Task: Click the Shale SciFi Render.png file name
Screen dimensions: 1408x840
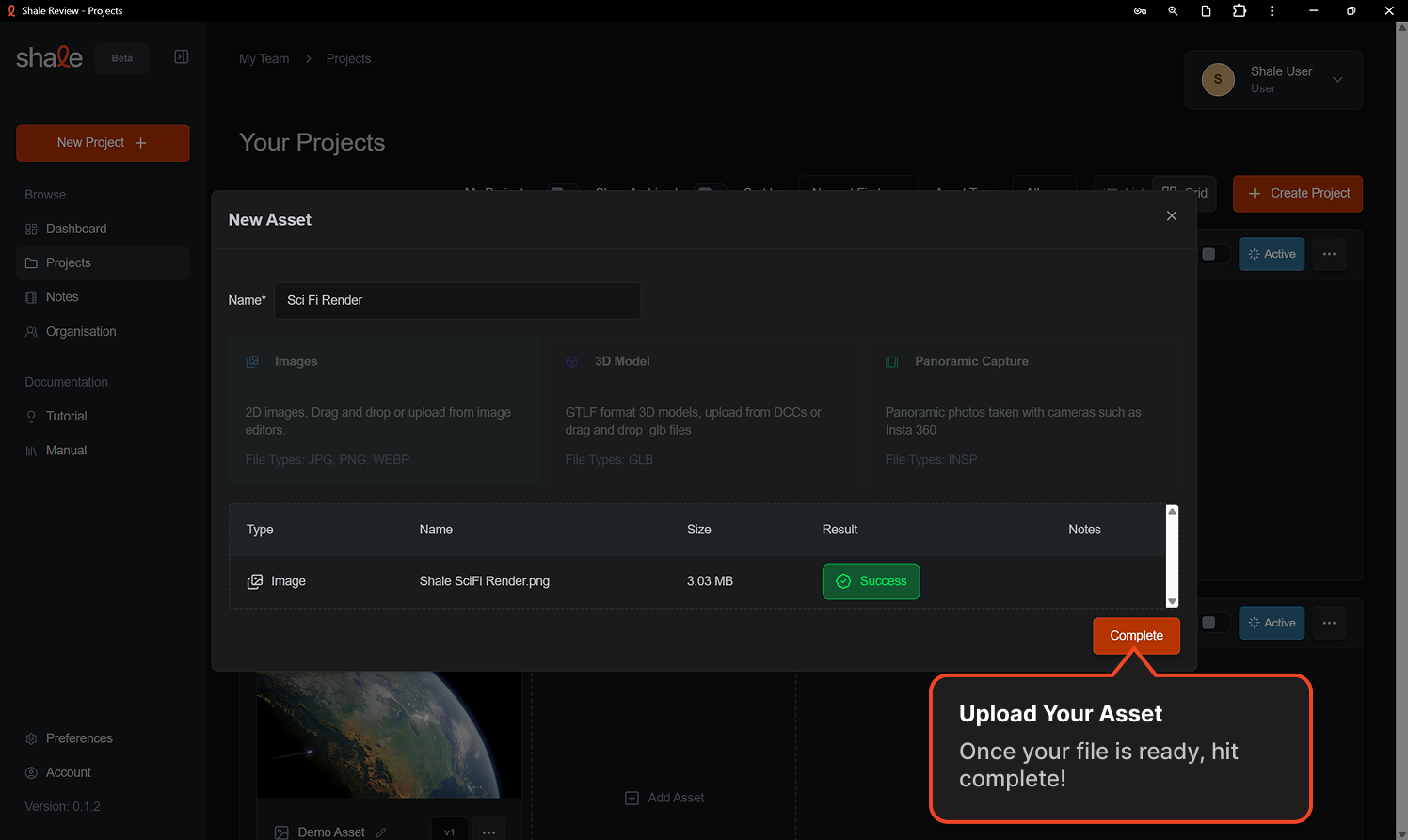Action: 485,581
